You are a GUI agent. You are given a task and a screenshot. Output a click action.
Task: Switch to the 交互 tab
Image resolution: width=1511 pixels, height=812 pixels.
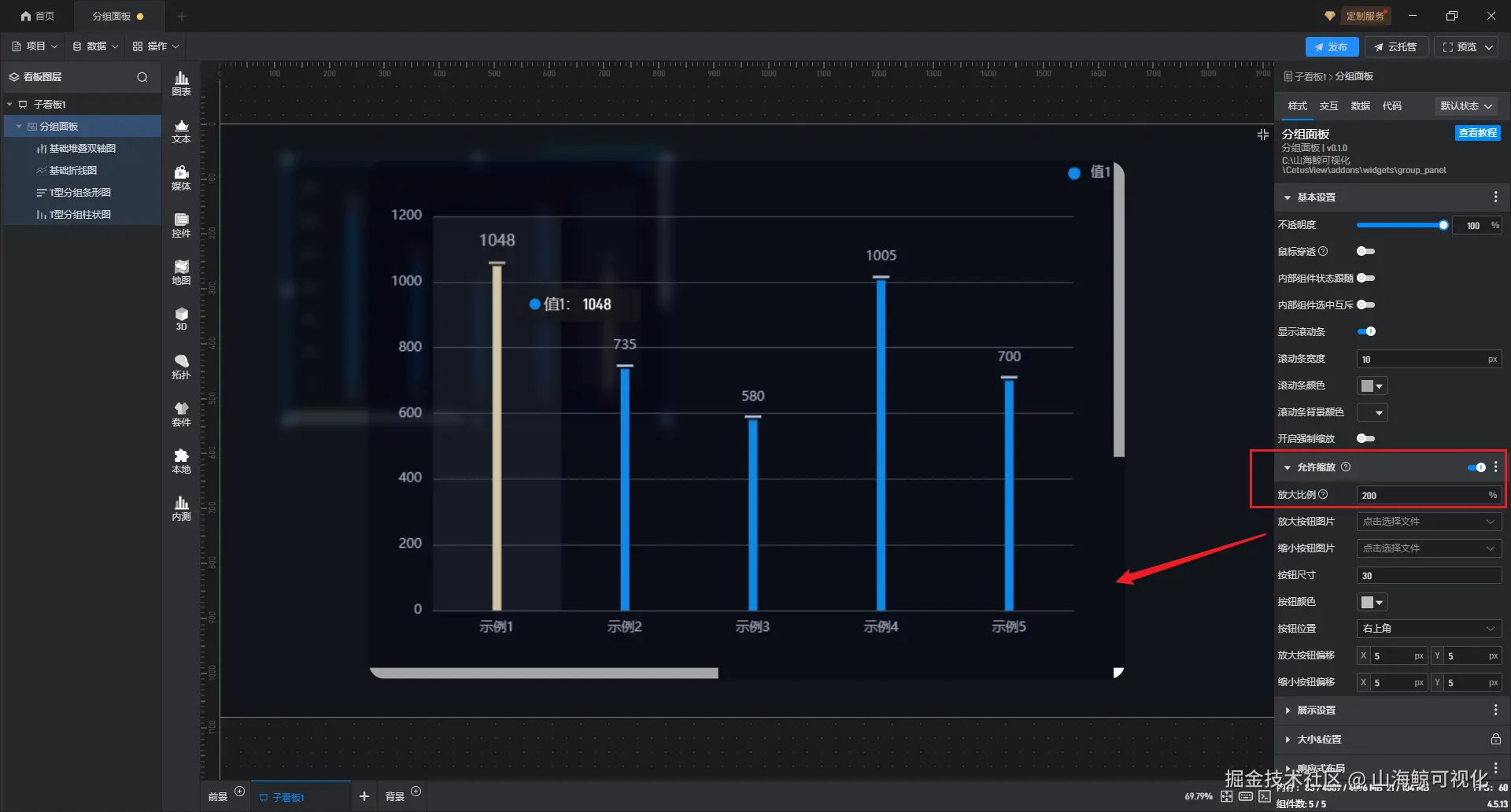[x=1328, y=105]
